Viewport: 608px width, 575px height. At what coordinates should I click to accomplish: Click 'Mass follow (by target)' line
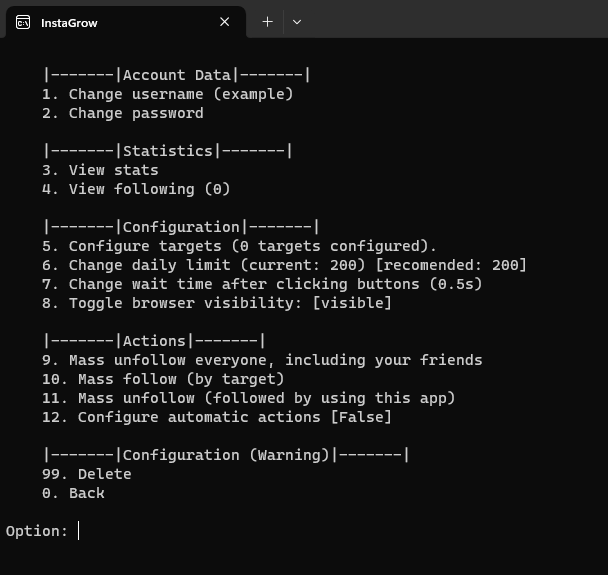(163, 379)
